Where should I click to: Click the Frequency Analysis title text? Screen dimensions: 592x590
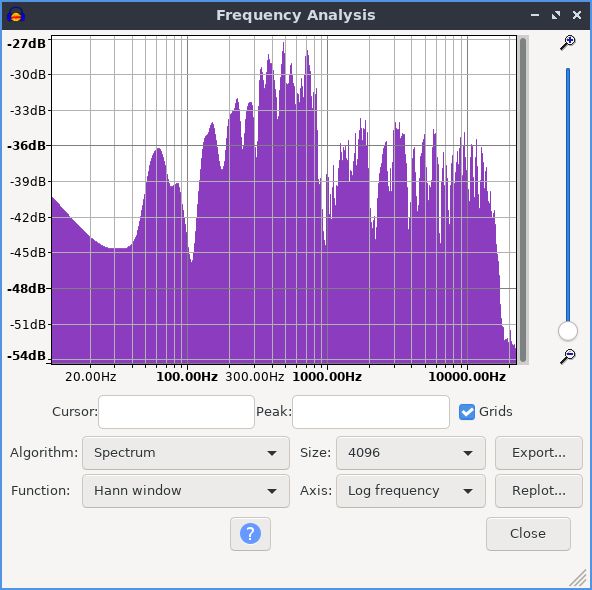296,15
